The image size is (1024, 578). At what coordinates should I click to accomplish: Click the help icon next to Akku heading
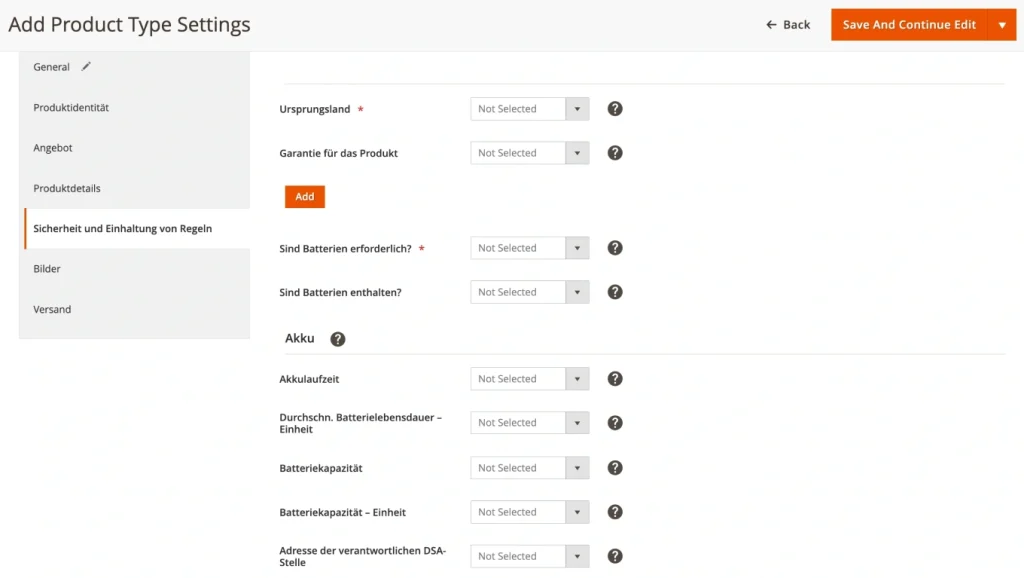point(338,338)
